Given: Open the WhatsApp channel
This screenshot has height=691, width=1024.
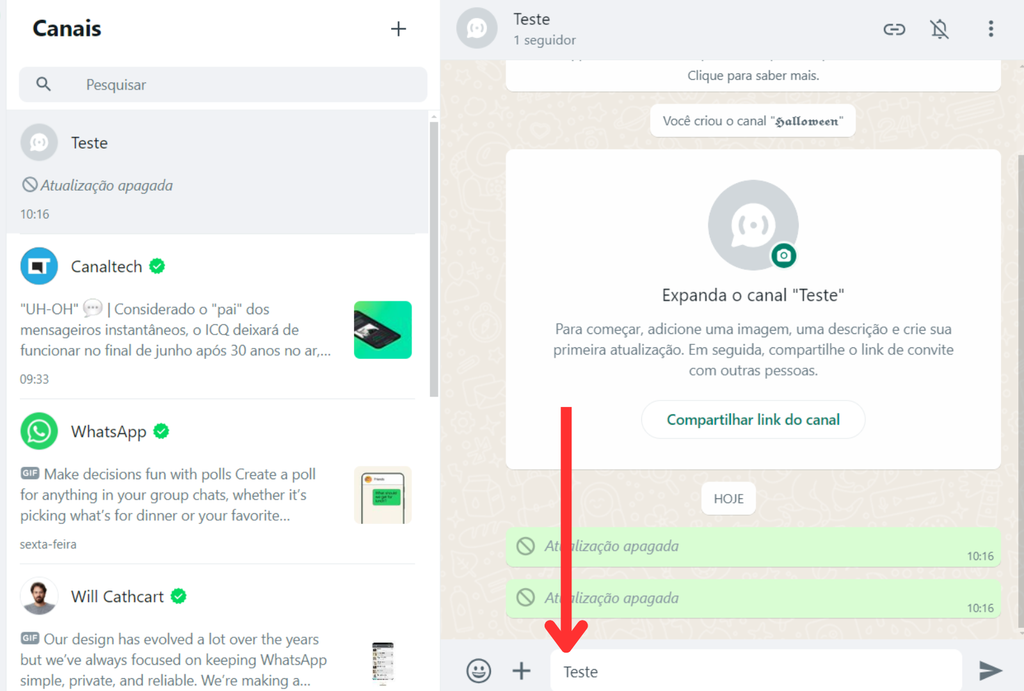Looking at the screenshot, I should pos(217,481).
